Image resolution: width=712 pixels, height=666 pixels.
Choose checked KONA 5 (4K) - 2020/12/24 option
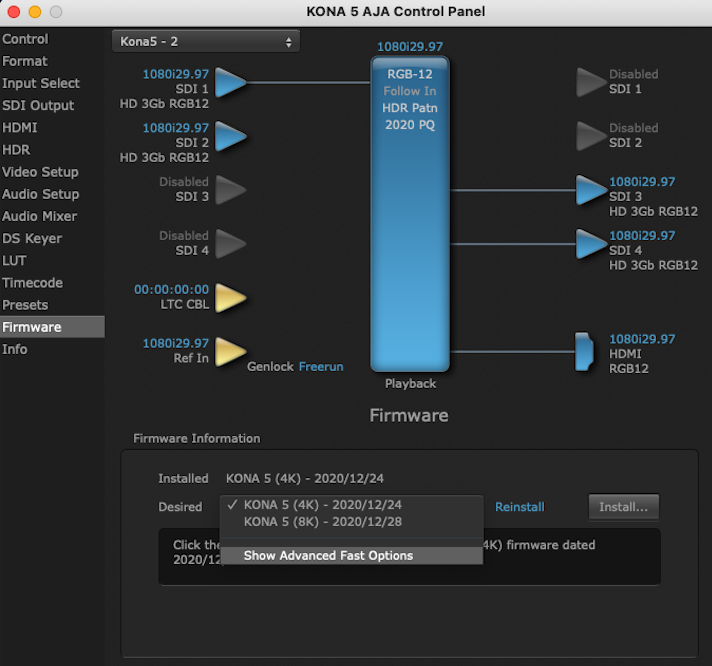tap(322, 505)
